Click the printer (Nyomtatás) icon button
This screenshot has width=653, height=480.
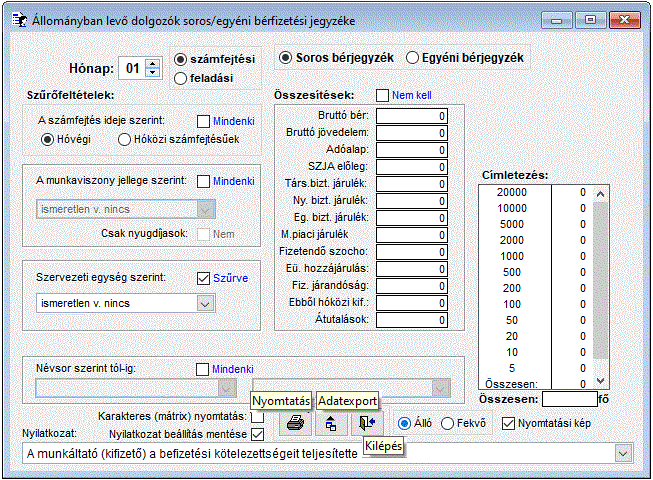[x=295, y=423]
